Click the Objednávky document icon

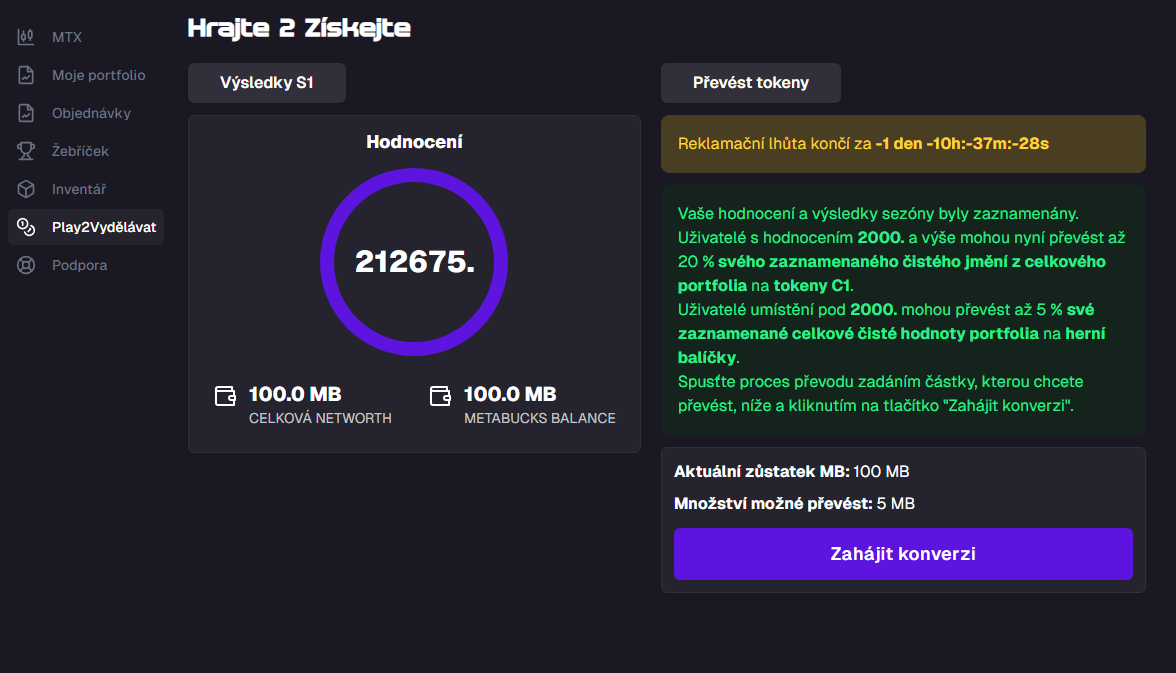pos(26,113)
